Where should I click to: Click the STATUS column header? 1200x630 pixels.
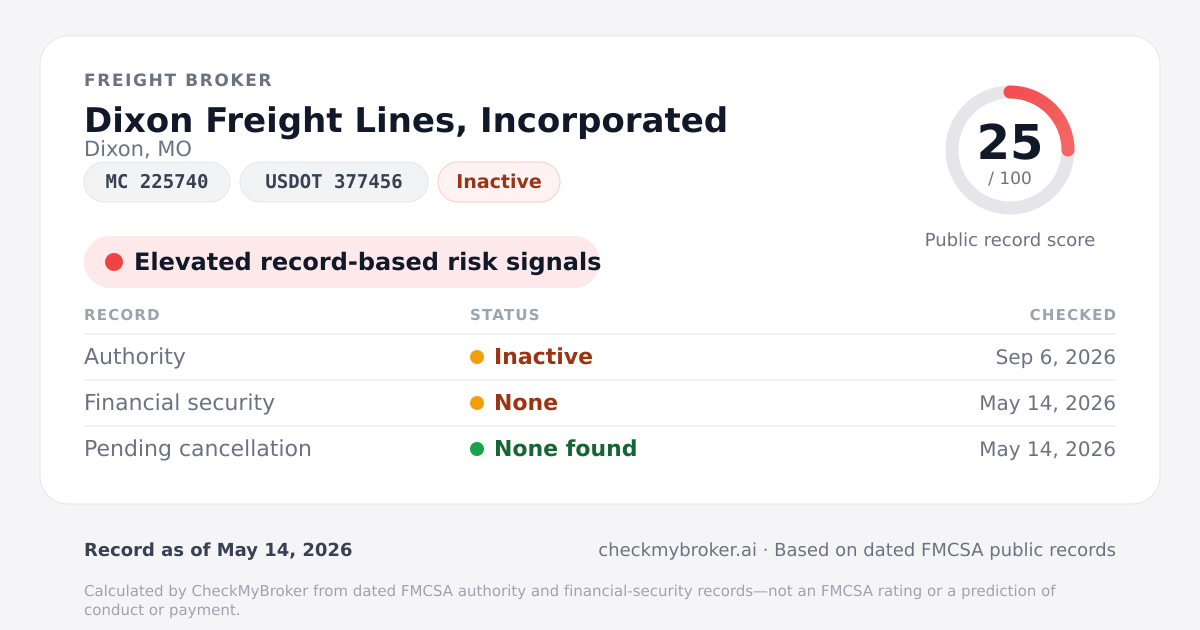[505, 315]
